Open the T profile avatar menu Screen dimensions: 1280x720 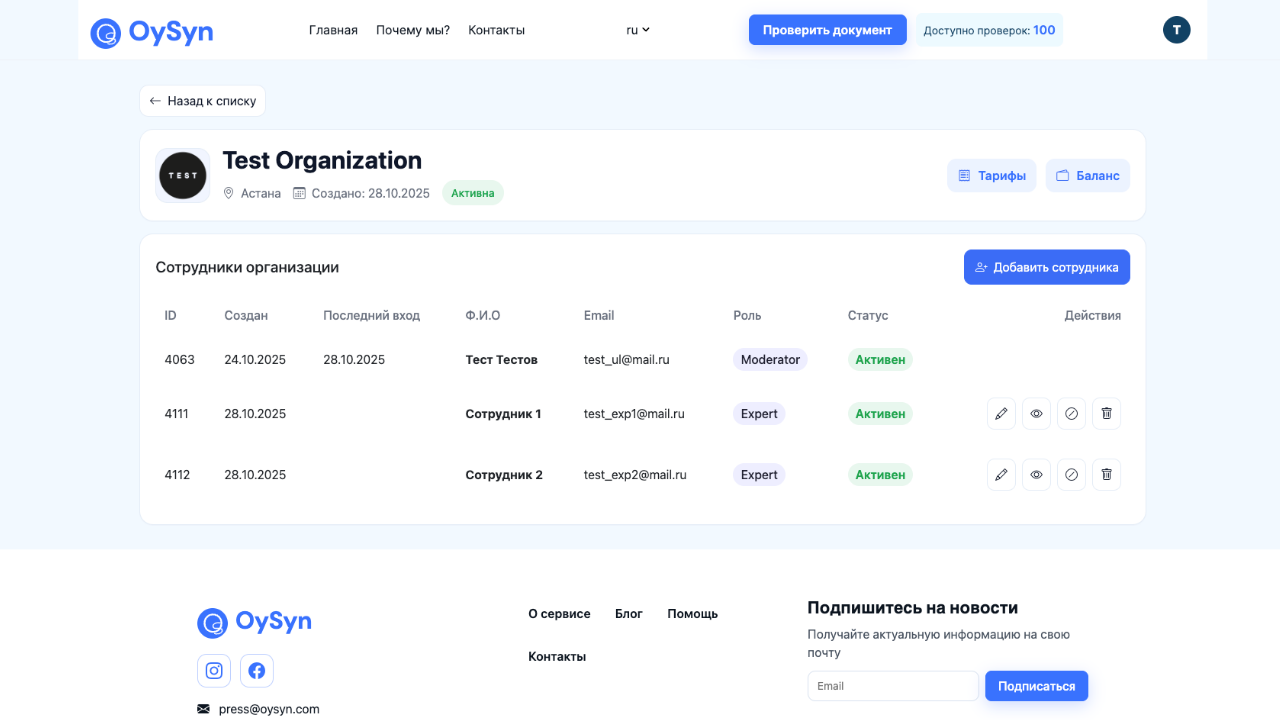(x=1176, y=29)
